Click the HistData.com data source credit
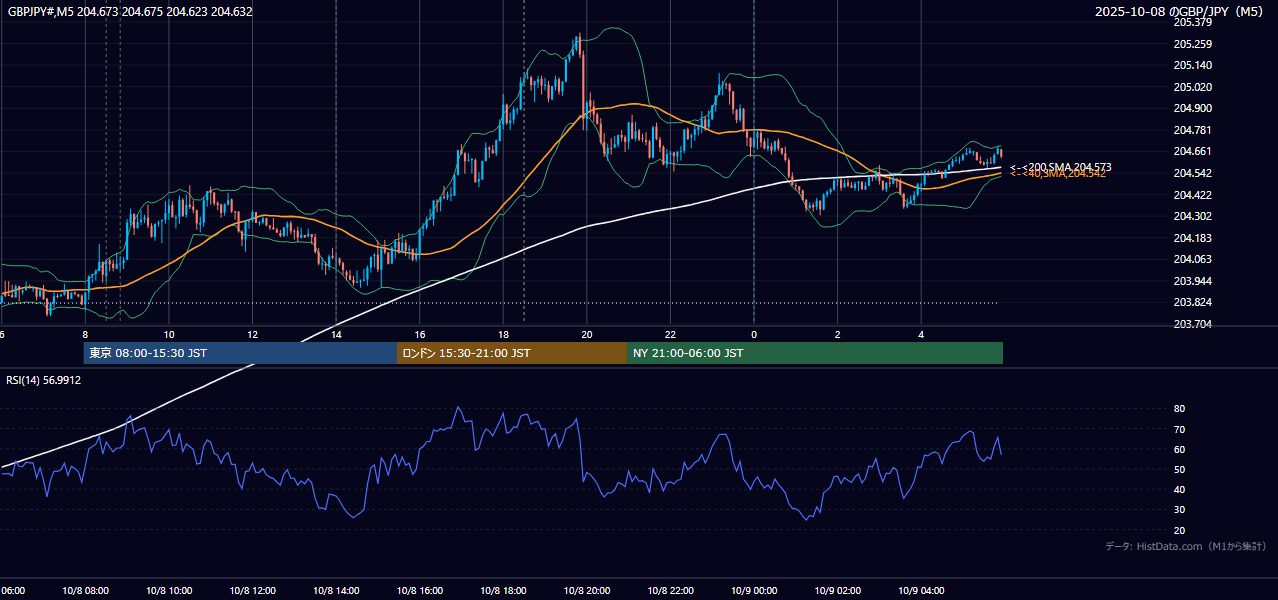1278x600 pixels. click(x=1185, y=546)
